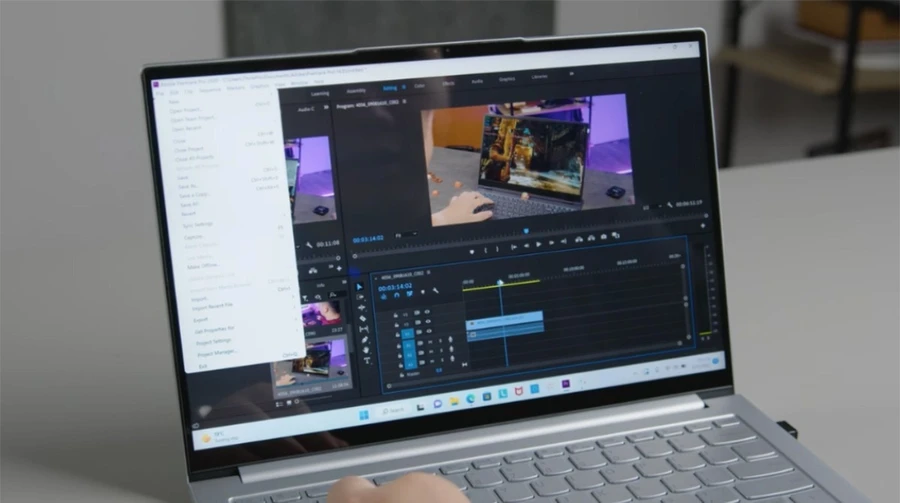Choose Exit in the File menu
900x503 pixels.
203,366
